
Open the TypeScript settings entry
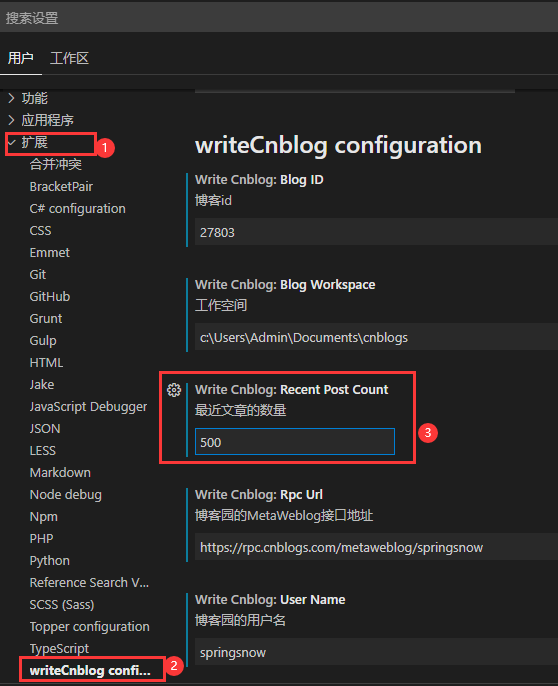(59, 648)
